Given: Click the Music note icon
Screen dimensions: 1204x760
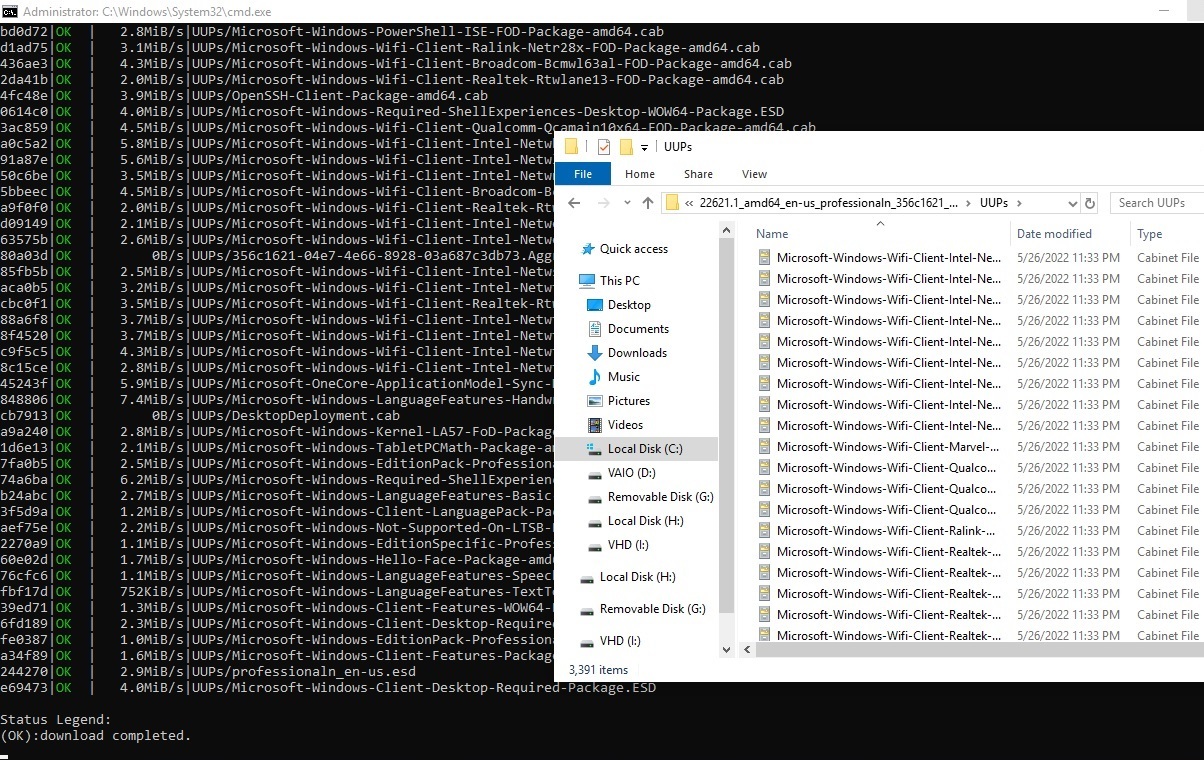Looking at the screenshot, I should [595, 377].
